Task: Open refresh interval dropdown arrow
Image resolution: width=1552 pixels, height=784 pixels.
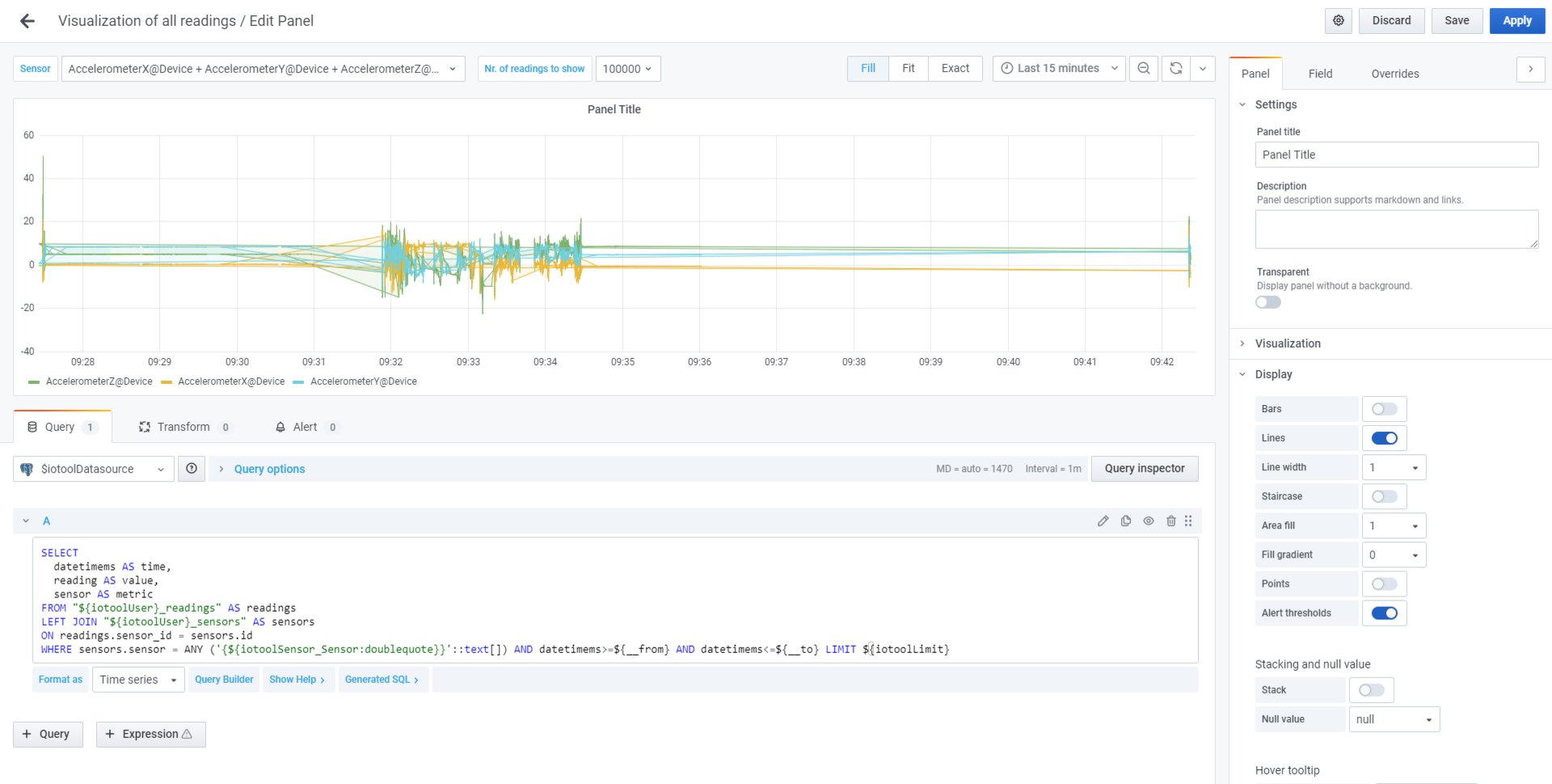Action: [x=1203, y=69]
